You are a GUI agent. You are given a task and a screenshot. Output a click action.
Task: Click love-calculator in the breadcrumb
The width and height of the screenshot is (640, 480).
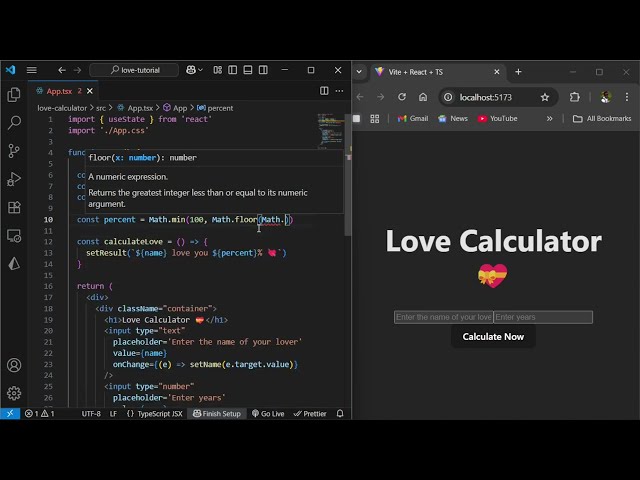tap(62, 108)
